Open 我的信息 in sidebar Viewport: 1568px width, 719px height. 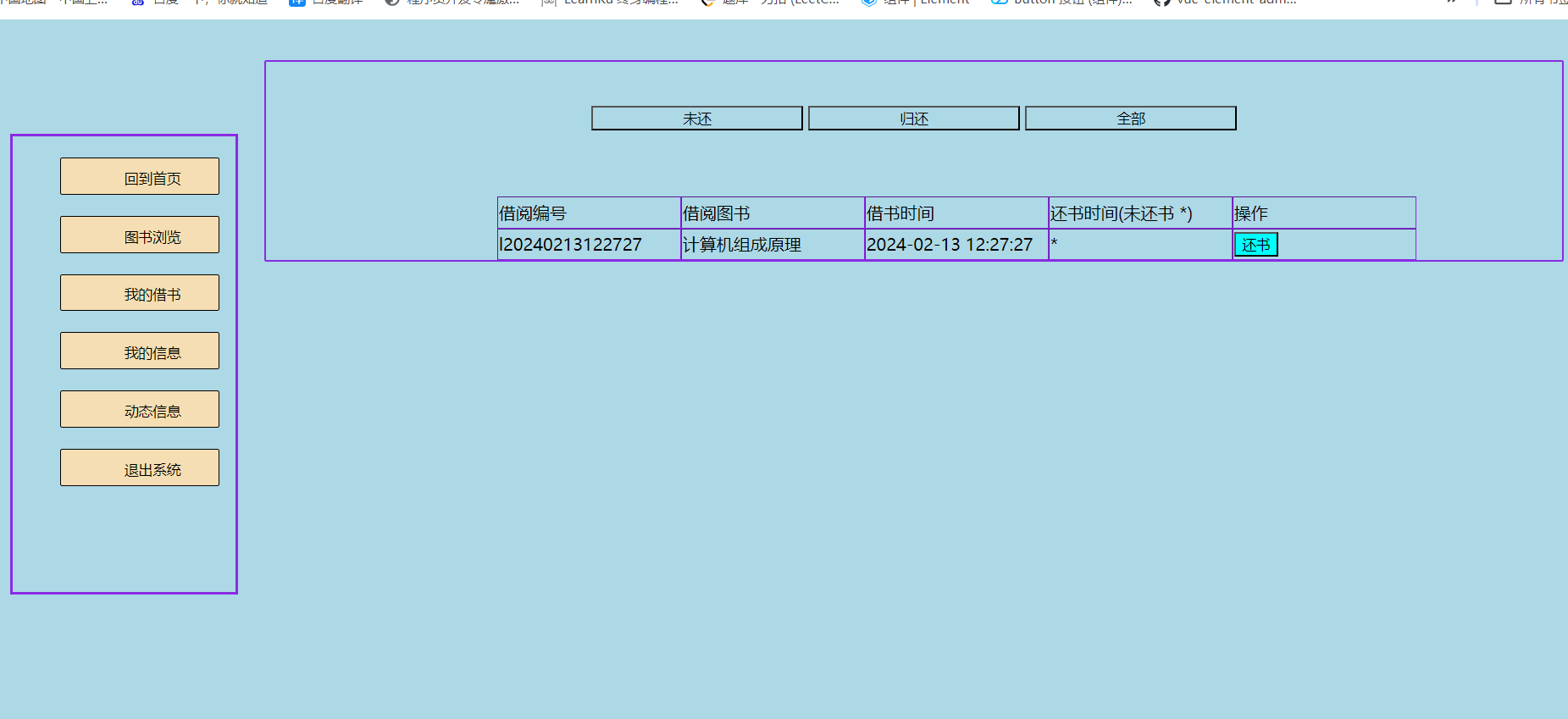coord(140,351)
